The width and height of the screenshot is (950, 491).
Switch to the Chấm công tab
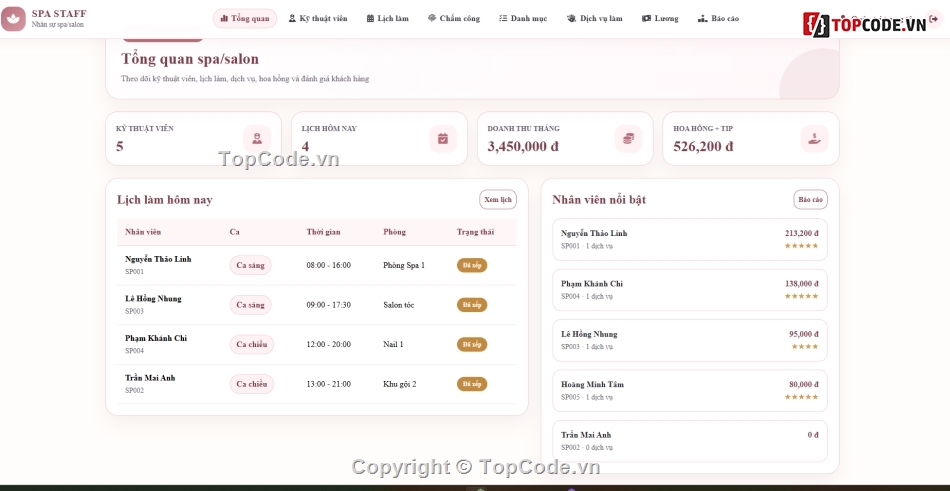[x=454, y=19]
